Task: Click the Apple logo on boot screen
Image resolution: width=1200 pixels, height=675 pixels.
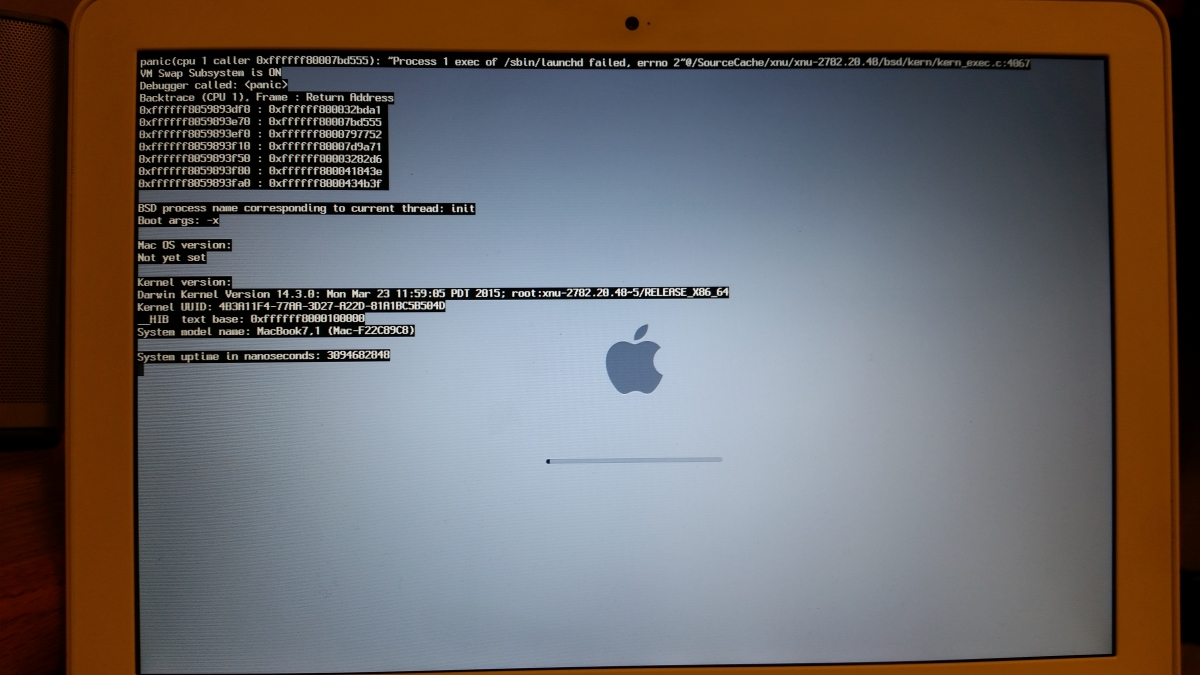Action: pyautogui.click(x=634, y=358)
